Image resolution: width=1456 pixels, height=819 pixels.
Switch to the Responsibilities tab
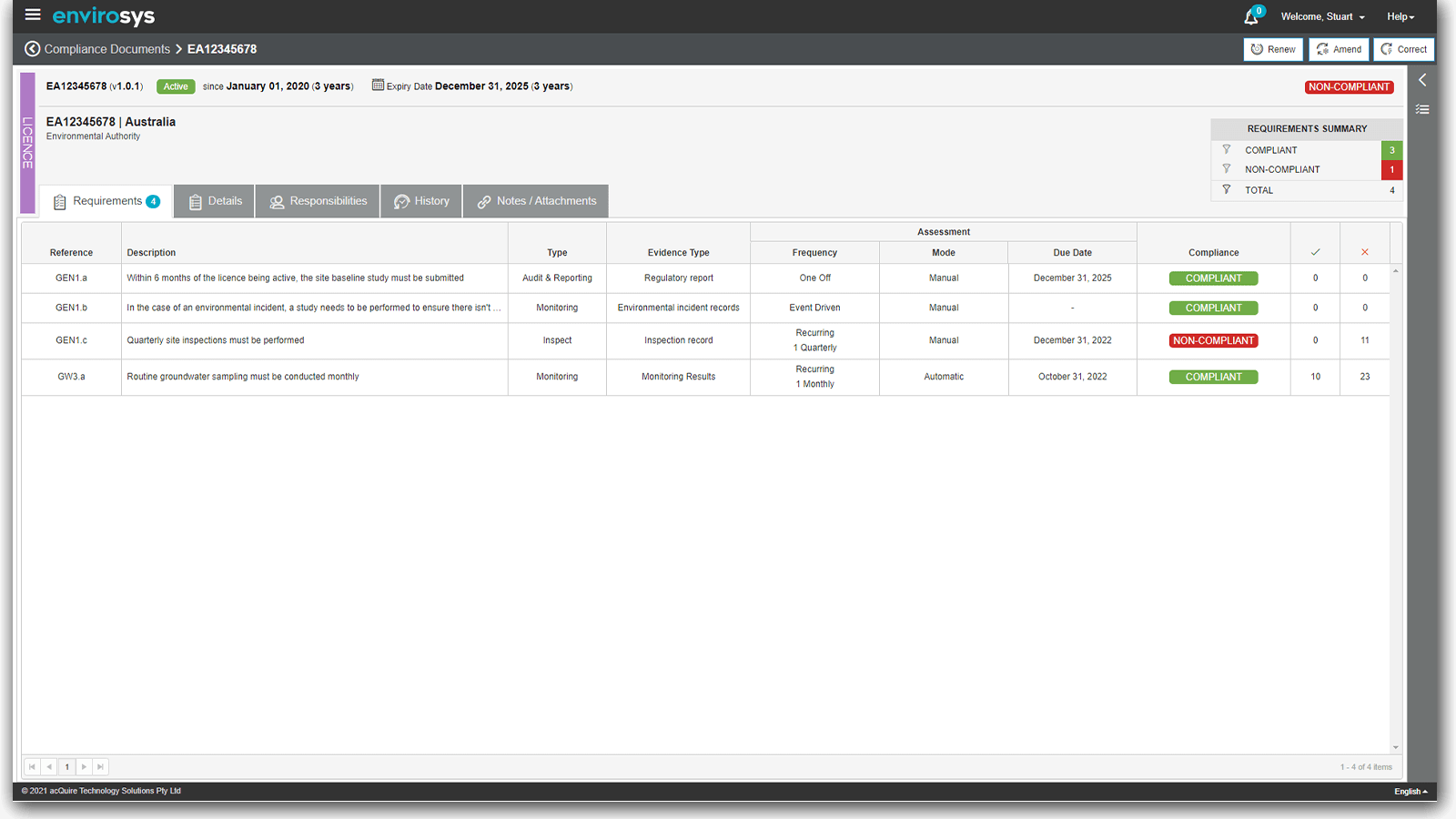click(x=318, y=201)
